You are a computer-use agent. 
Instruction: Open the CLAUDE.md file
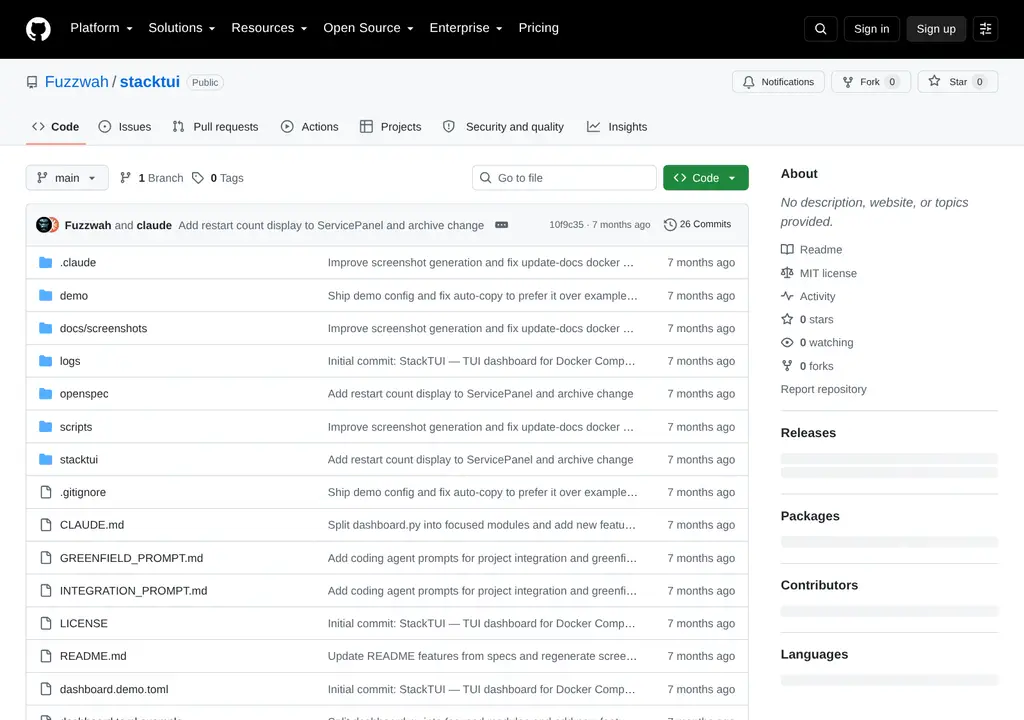[92, 525]
